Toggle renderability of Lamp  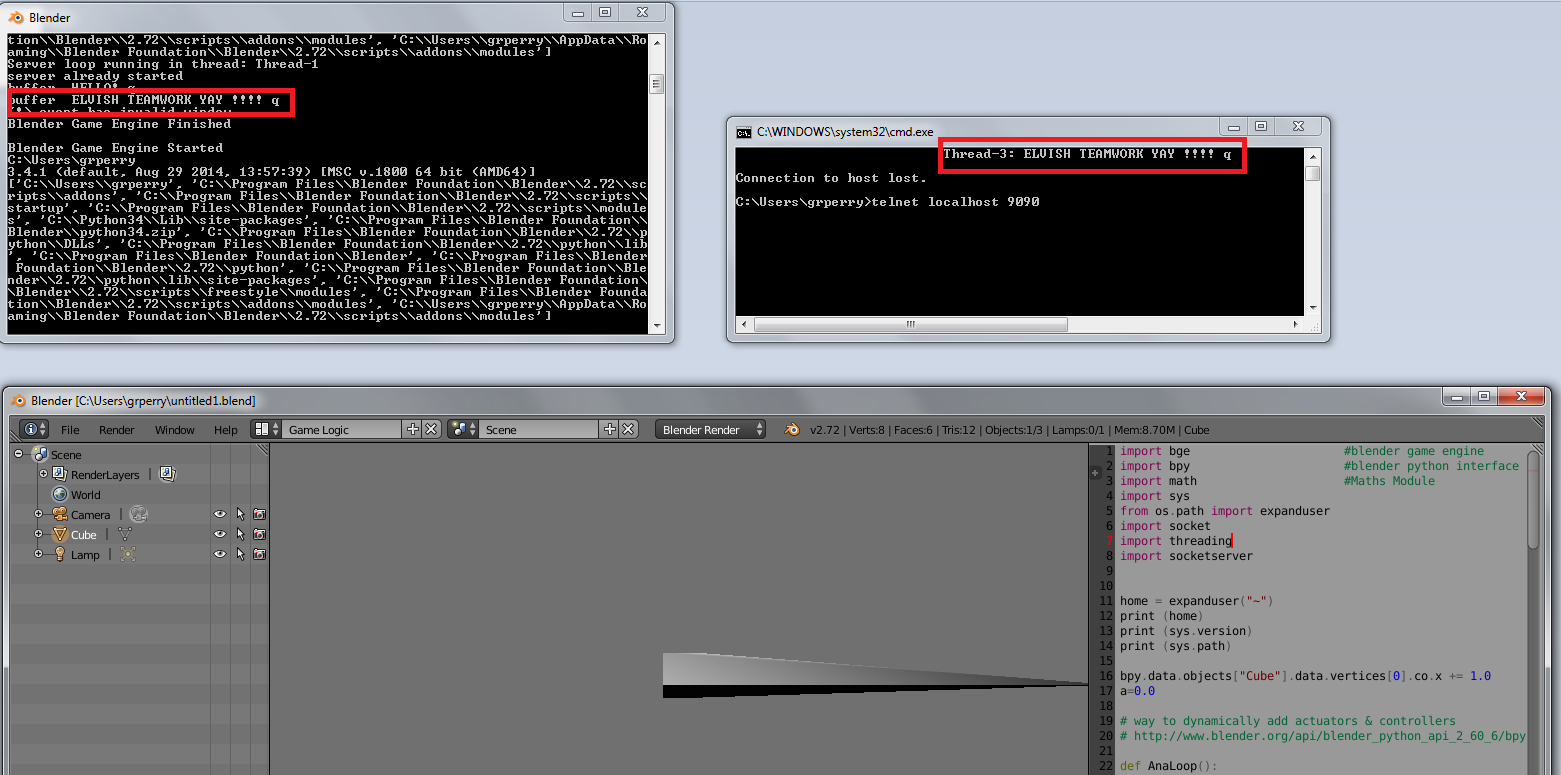coord(260,554)
